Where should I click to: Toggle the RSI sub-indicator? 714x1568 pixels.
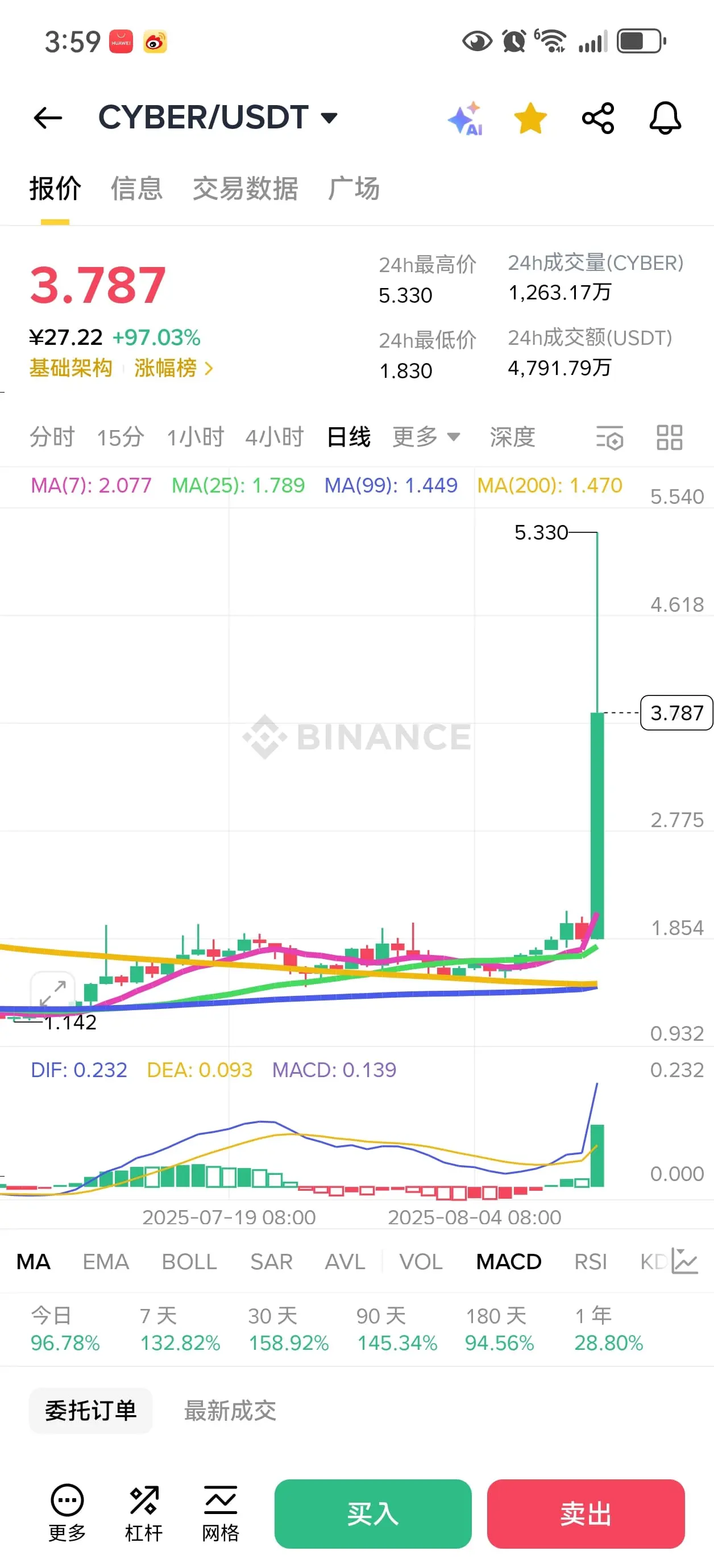[x=590, y=1261]
